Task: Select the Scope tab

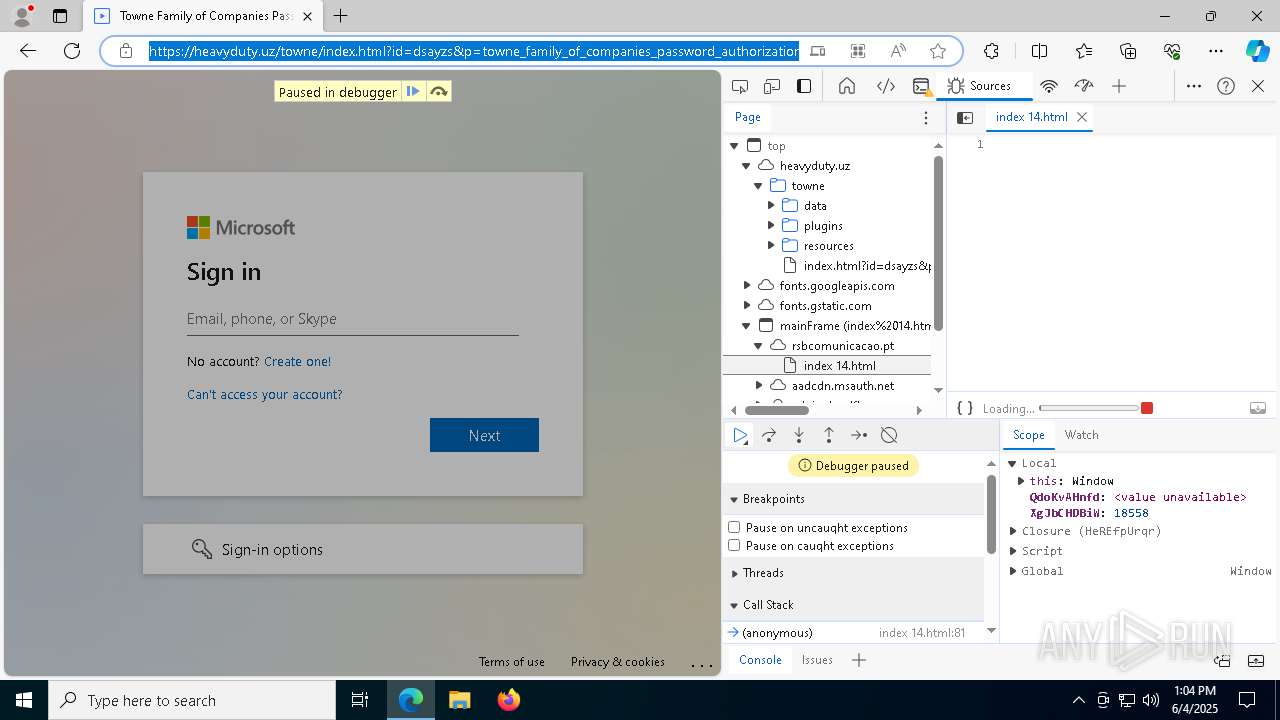Action: pyautogui.click(x=1028, y=435)
